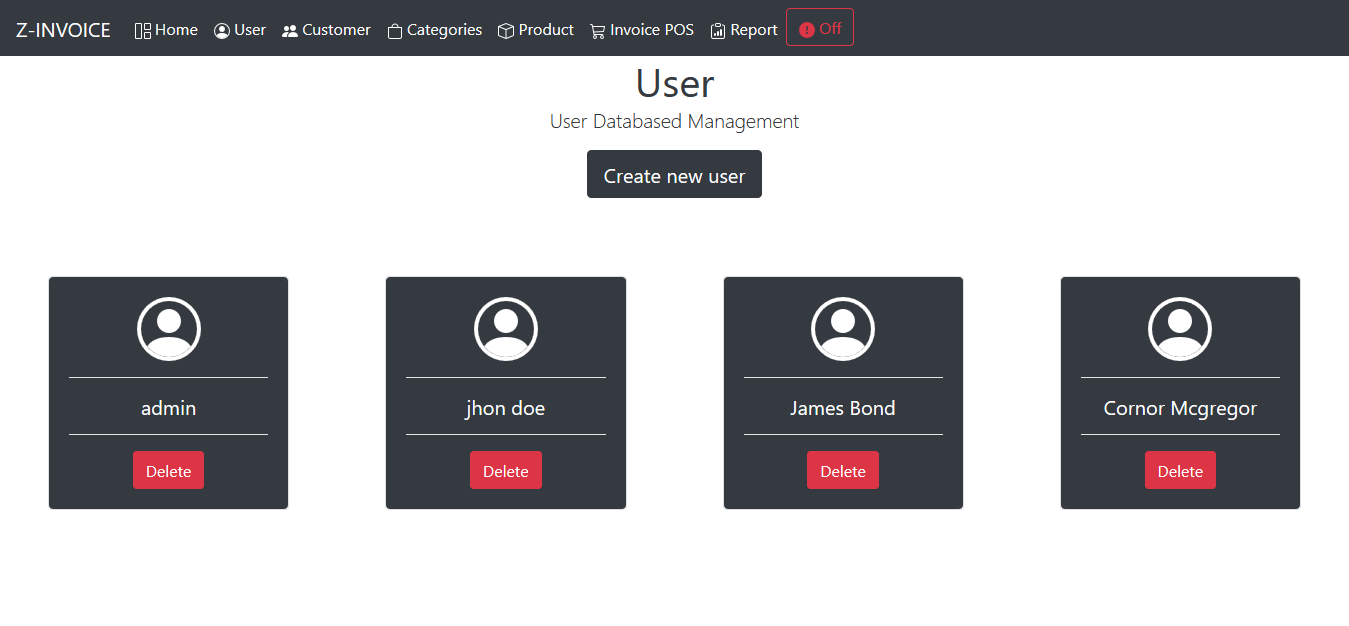The height and width of the screenshot is (626, 1349).
Task: Click the avatar icon on admin card
Action: (x=169, y=329)
